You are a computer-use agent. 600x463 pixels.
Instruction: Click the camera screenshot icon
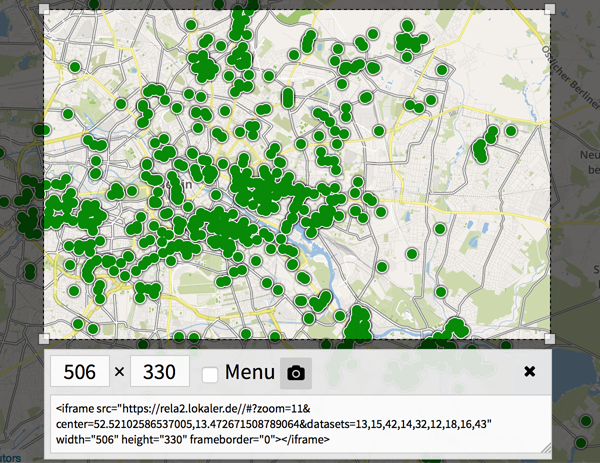click(296, 373)
